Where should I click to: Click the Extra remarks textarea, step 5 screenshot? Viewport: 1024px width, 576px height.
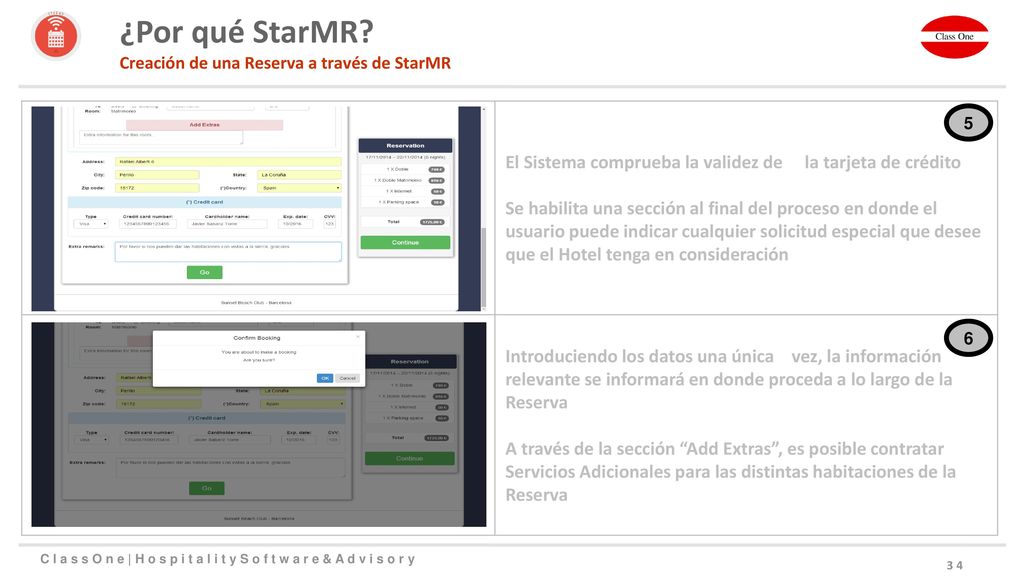(228, 251)
